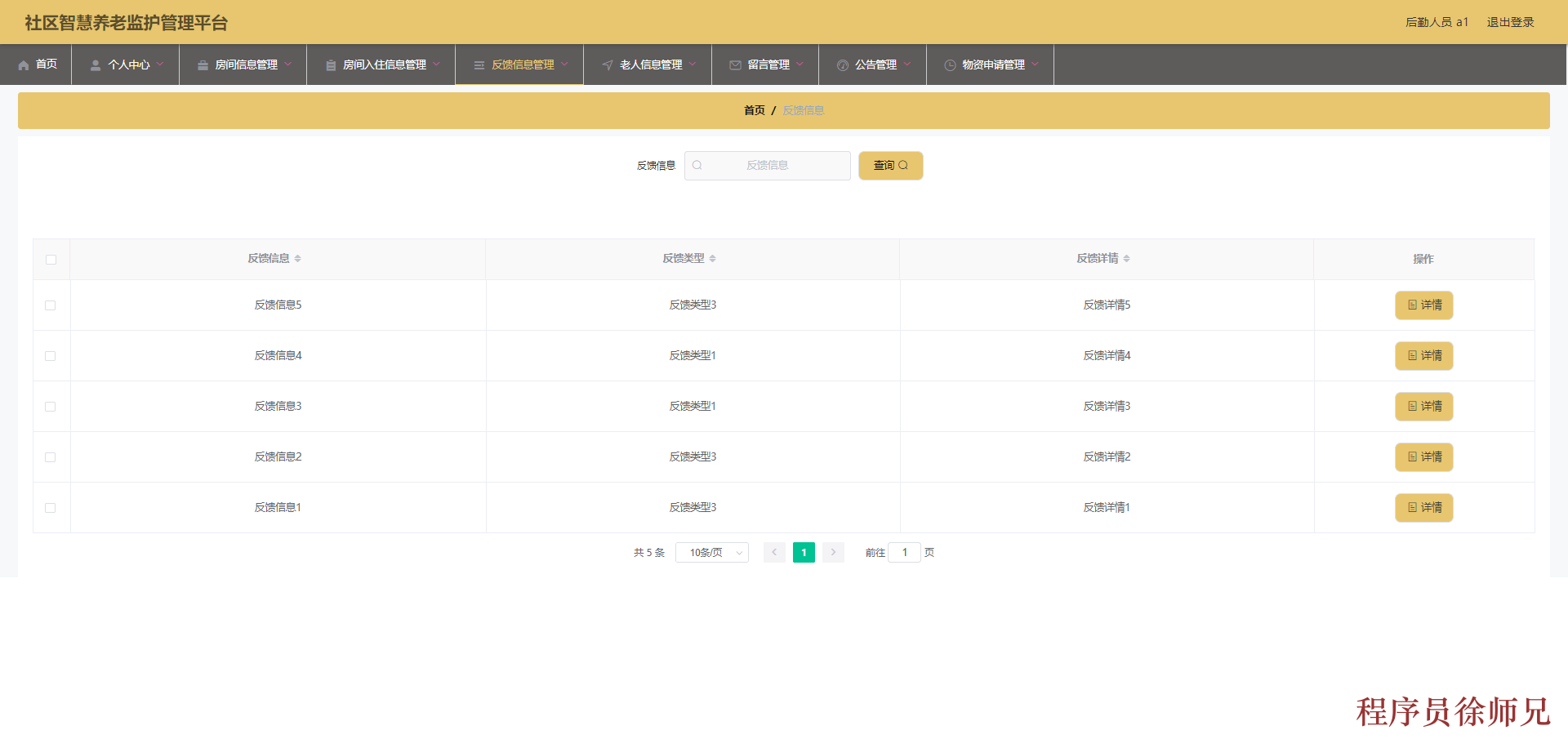Open 详情 for row 反馈信息3
This screenshot has width=1568, height=748.
1423,406
